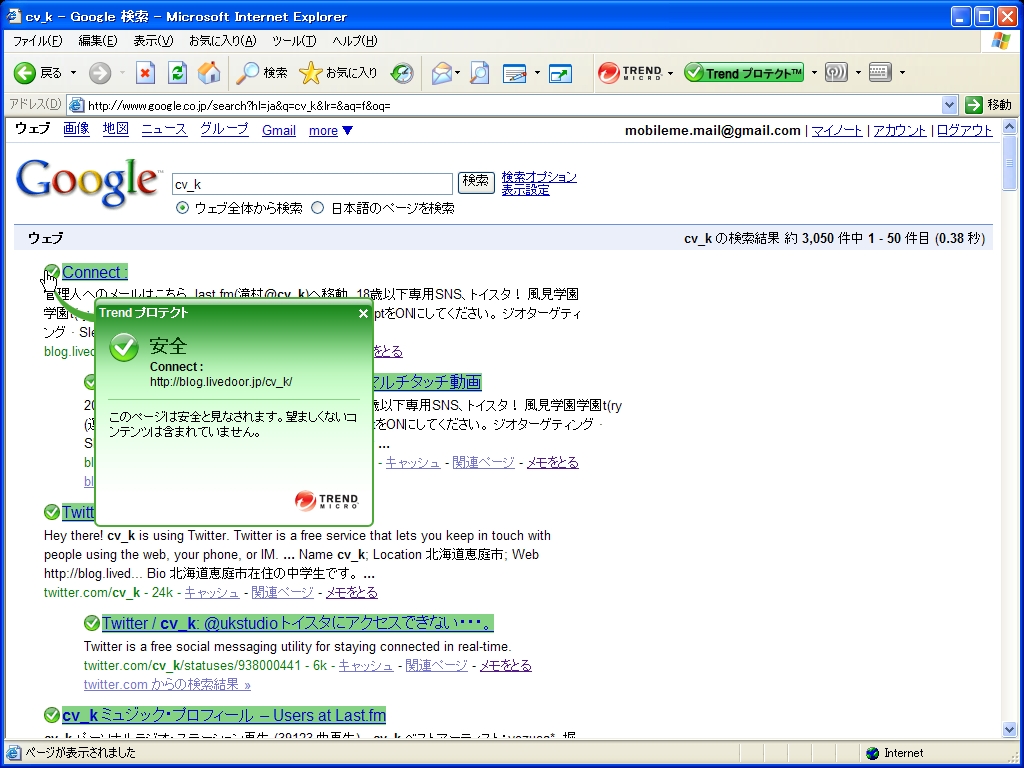Stop page loading with red X icon
Viewport: 1024px width, 768px height.
coord(145,72)
